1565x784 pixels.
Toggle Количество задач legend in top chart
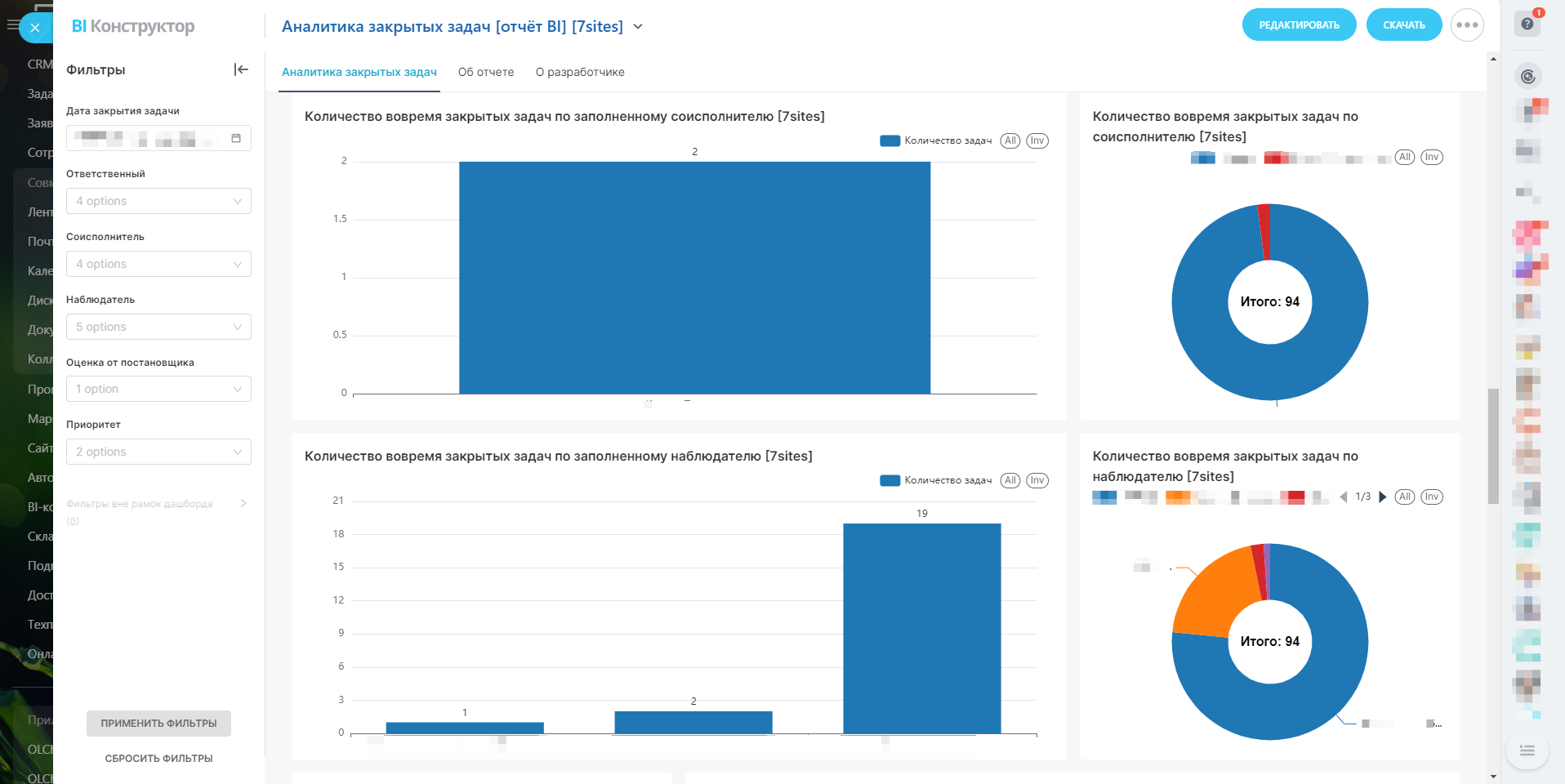[x=937, y=140]
